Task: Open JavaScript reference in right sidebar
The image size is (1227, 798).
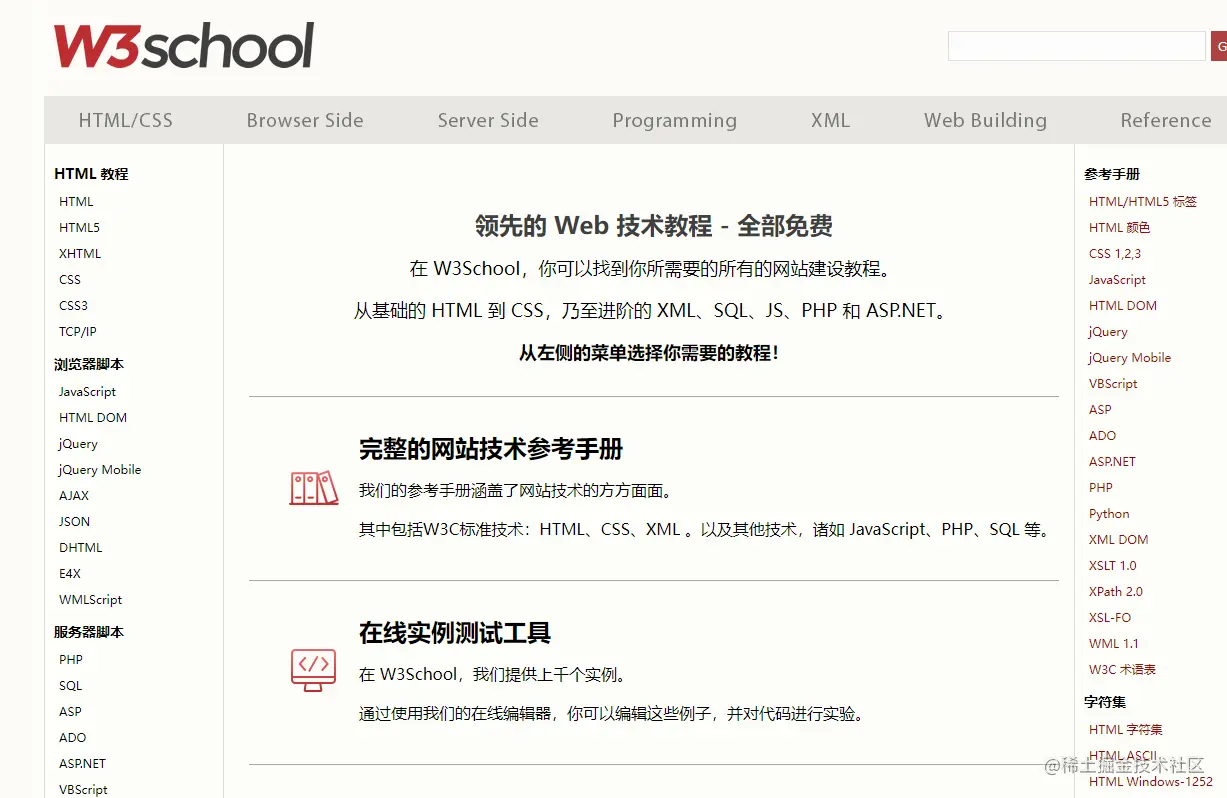Action: pos(1117,279)
